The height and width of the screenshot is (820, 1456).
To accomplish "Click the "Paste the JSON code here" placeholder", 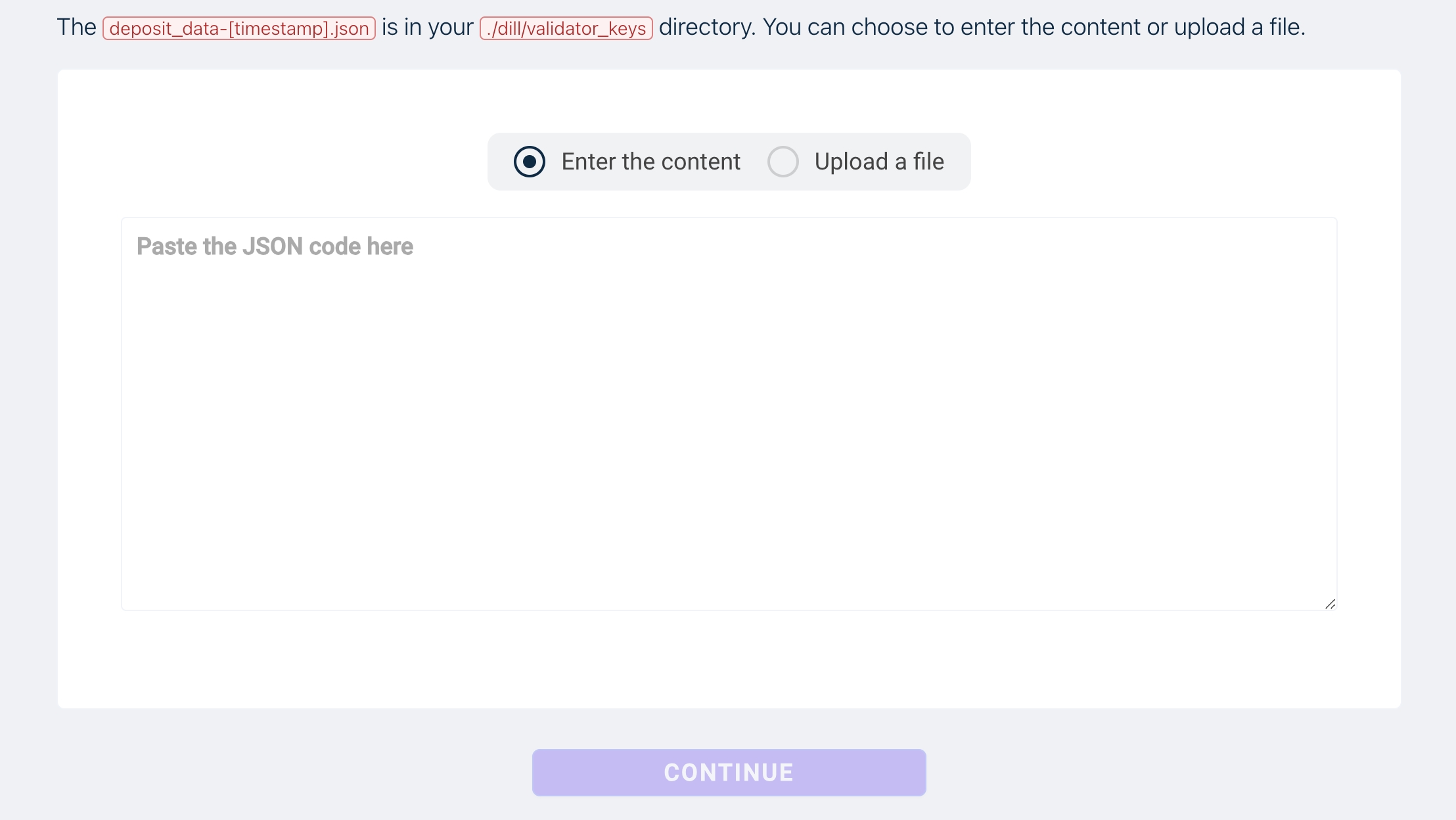I will pos(275,246).
